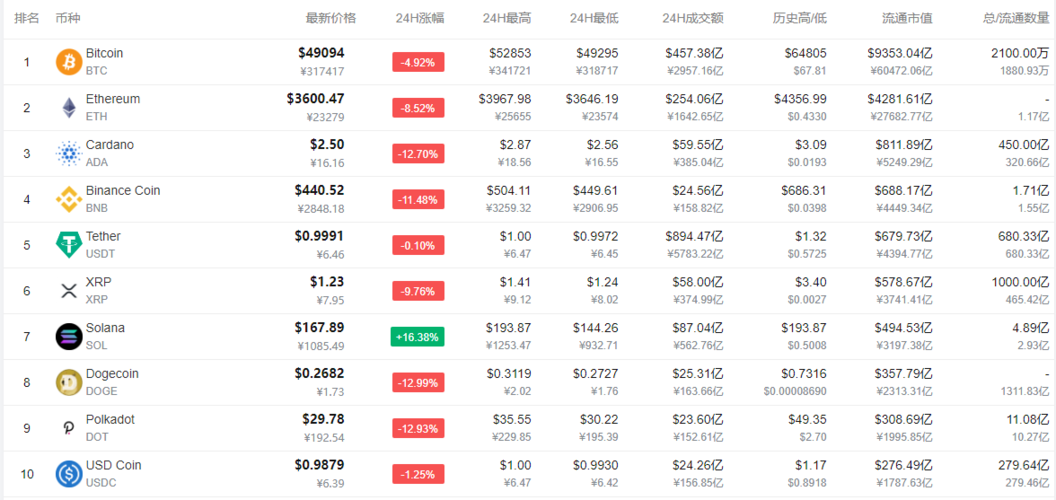Image resolution: width=1056 pixels, height=500 pixels.
Task: Sort by 24H成交额 column header
Action: [692, 18]
